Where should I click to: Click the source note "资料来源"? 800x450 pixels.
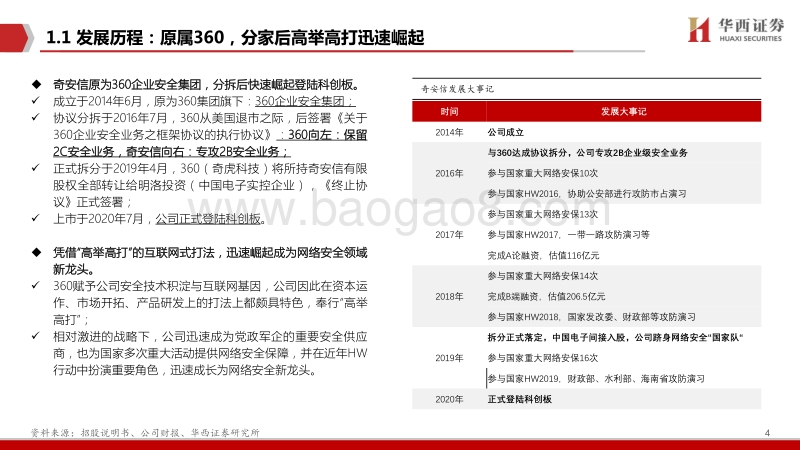(145, 433)
